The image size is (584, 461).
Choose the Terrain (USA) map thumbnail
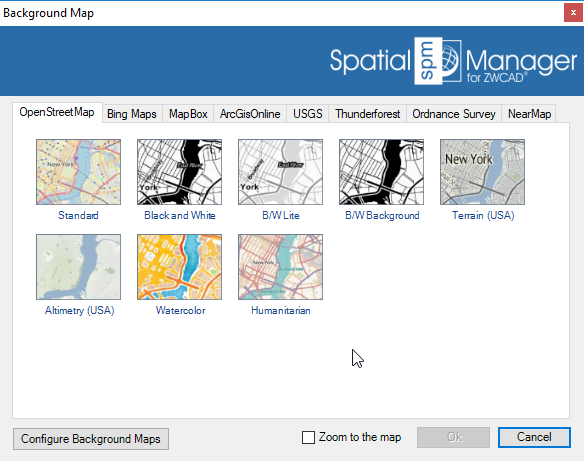[x=482, y=172]
